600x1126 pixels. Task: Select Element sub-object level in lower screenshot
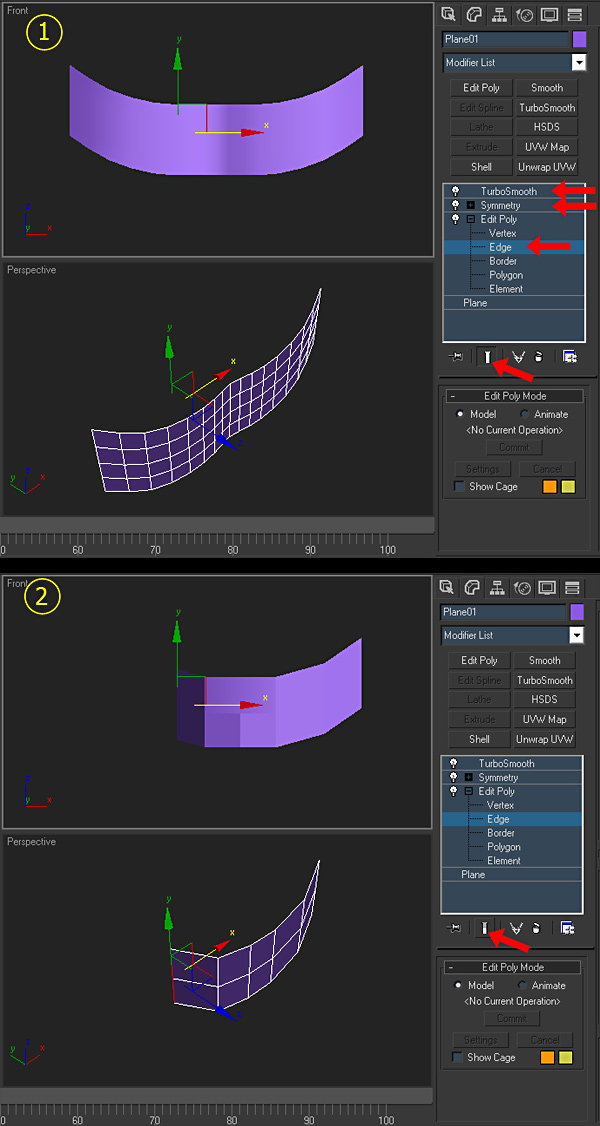pos(504,860)
